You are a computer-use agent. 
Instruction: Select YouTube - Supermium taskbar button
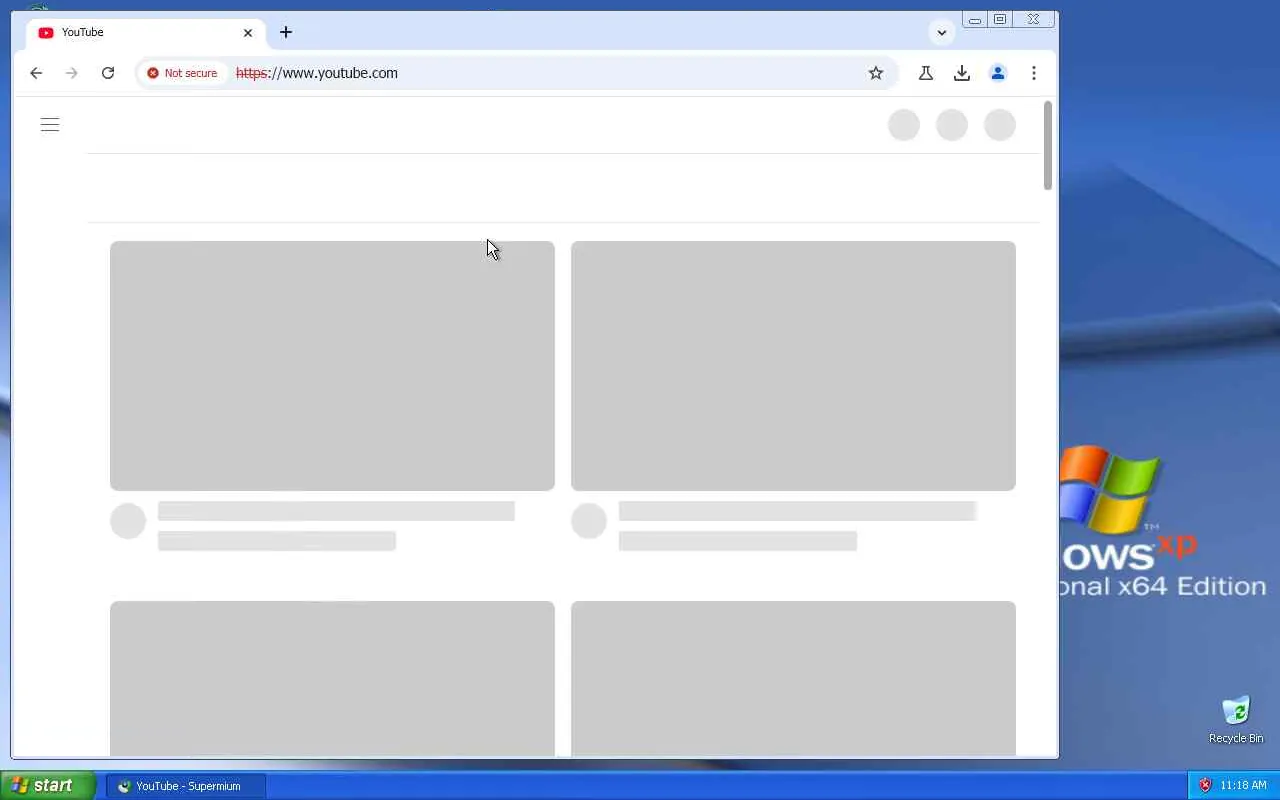click(186, 786)
